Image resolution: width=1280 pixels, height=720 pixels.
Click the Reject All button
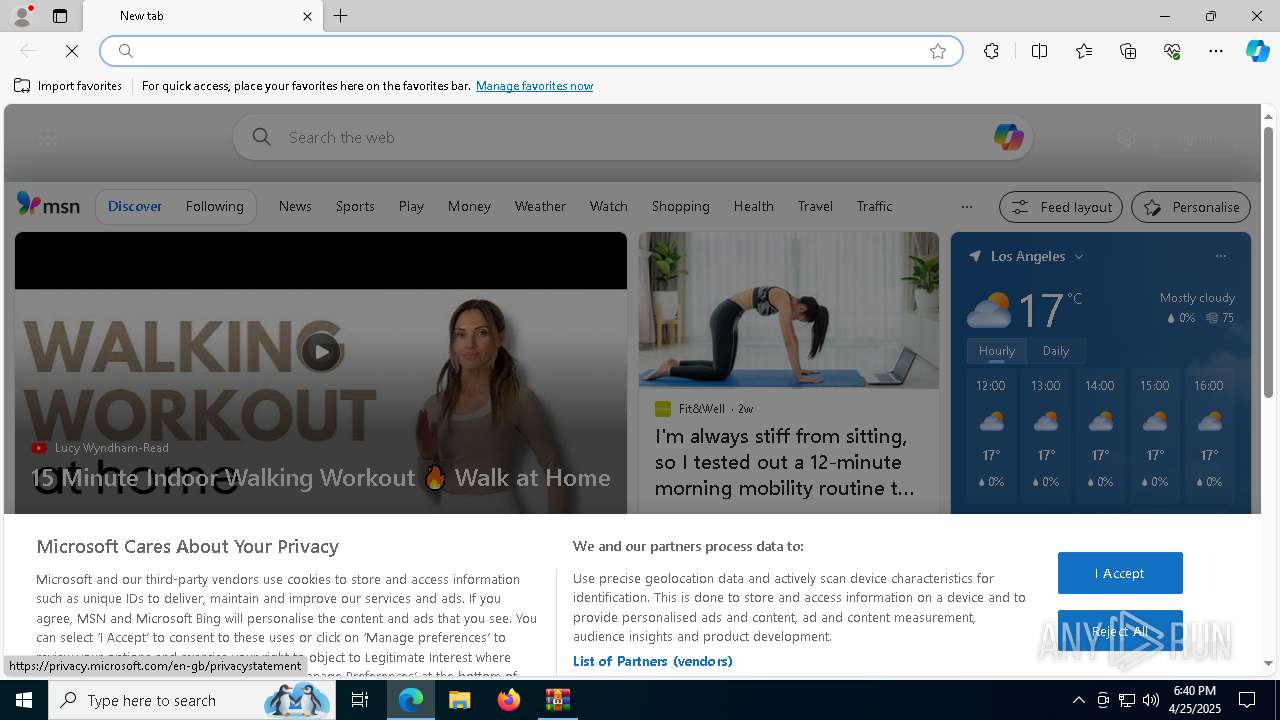[1120, 631]
